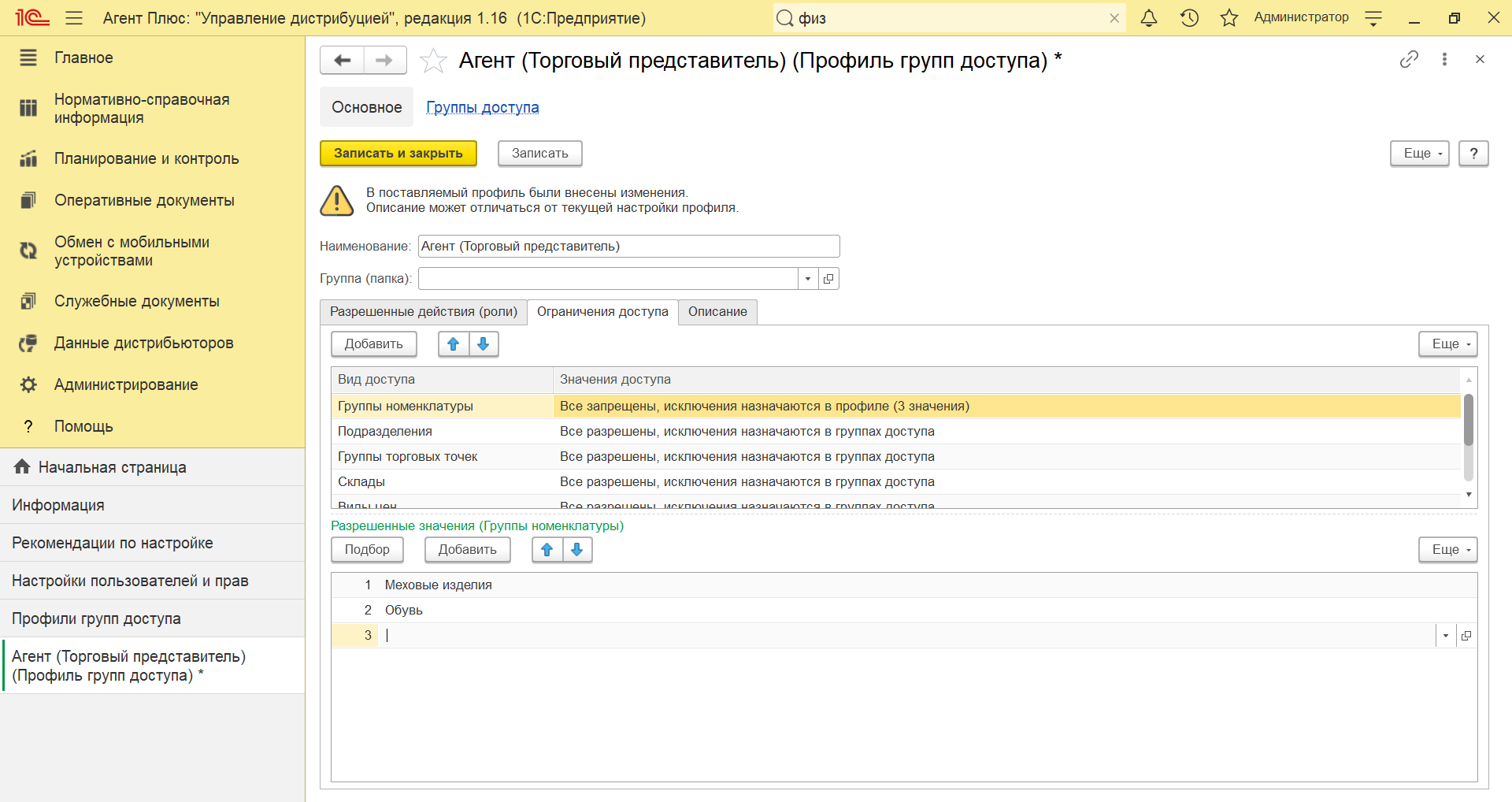Go forward with right arrow
This screenshot has width=1512, height=802.
tap(384, 60)
